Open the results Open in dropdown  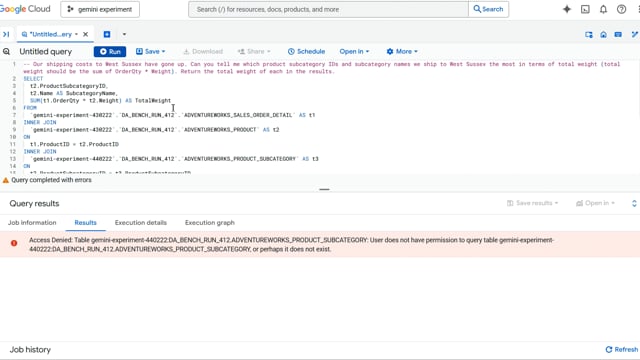(595, 203)
